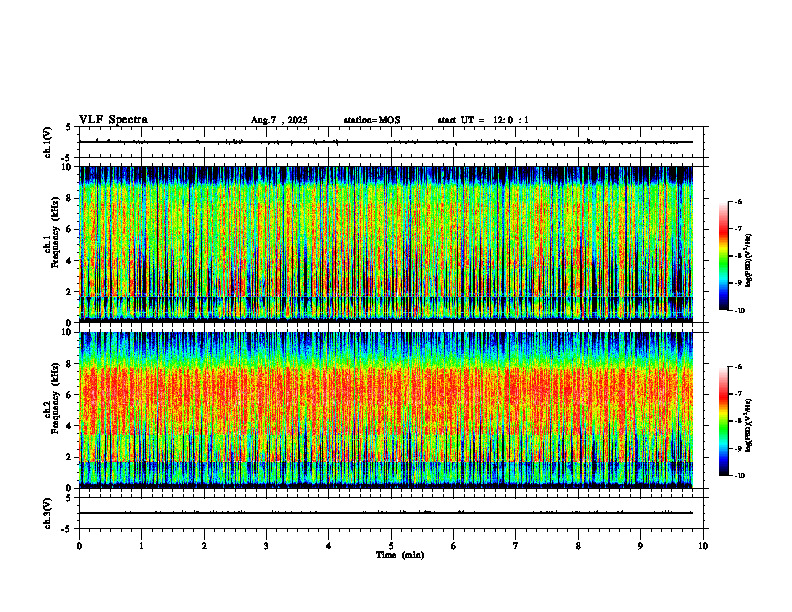
Task: Click the "Time (min)" axis label
Action: [x=400, y=555]
